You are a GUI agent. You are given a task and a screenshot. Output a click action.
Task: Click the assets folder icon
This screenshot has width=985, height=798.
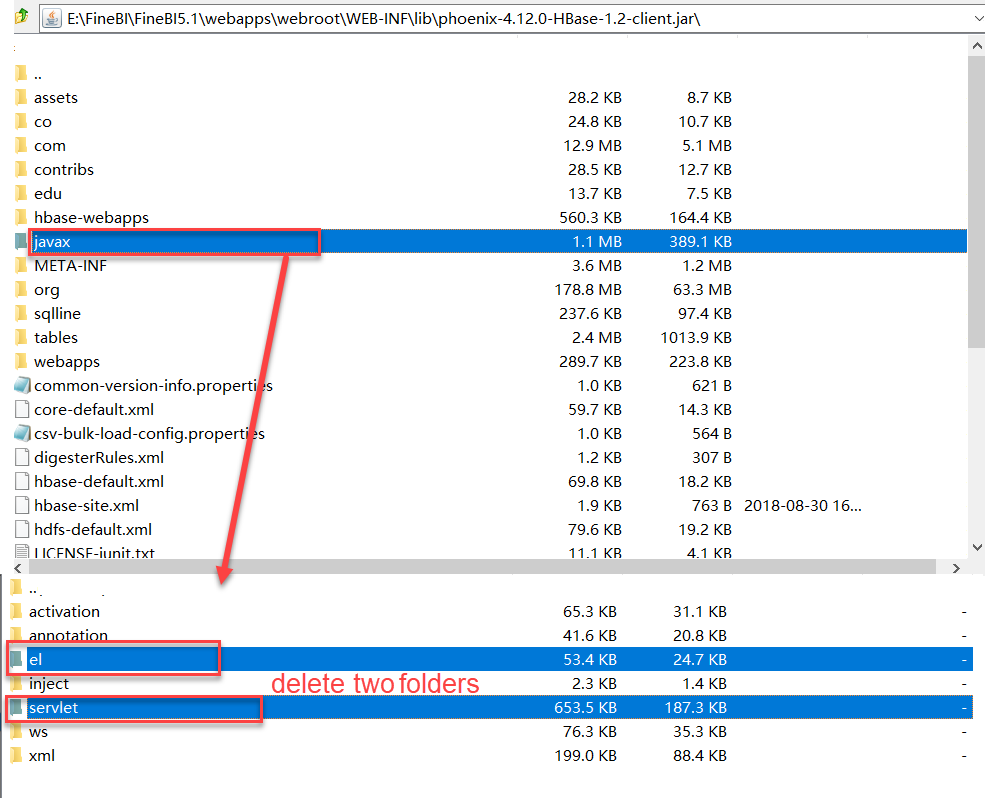(21, 97)
